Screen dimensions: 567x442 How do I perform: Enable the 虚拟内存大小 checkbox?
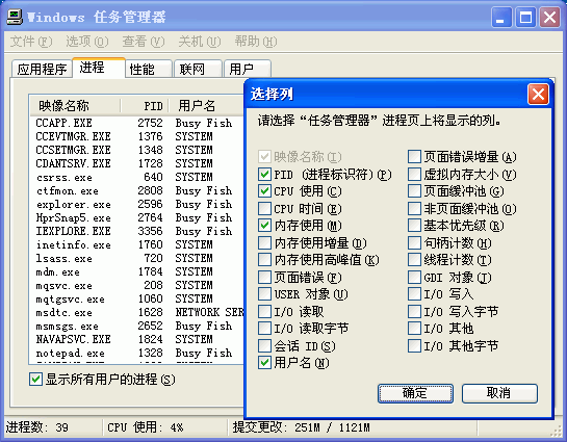pos(414,174)
